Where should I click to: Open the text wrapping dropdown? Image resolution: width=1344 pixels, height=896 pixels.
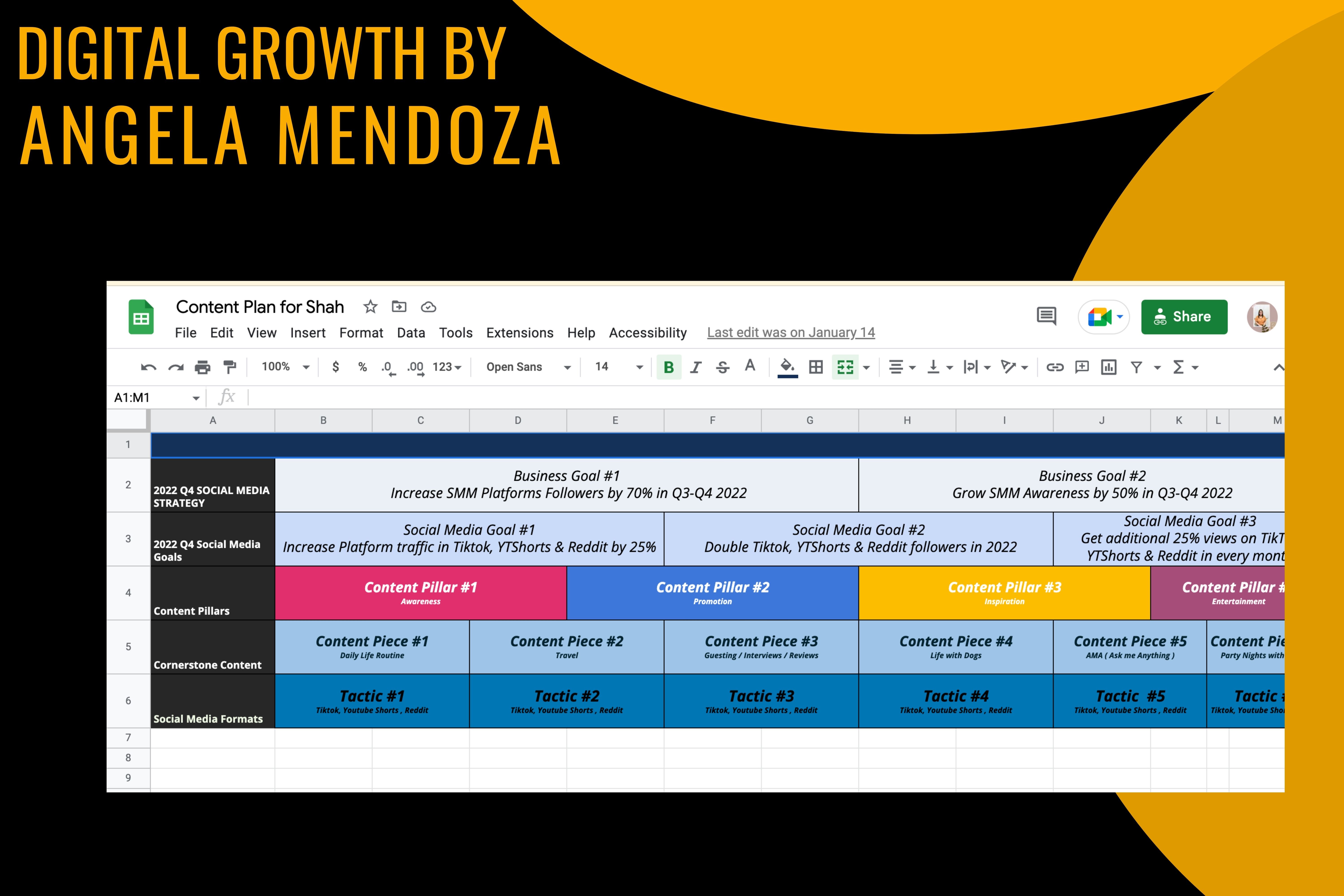[x=977, y=367]
